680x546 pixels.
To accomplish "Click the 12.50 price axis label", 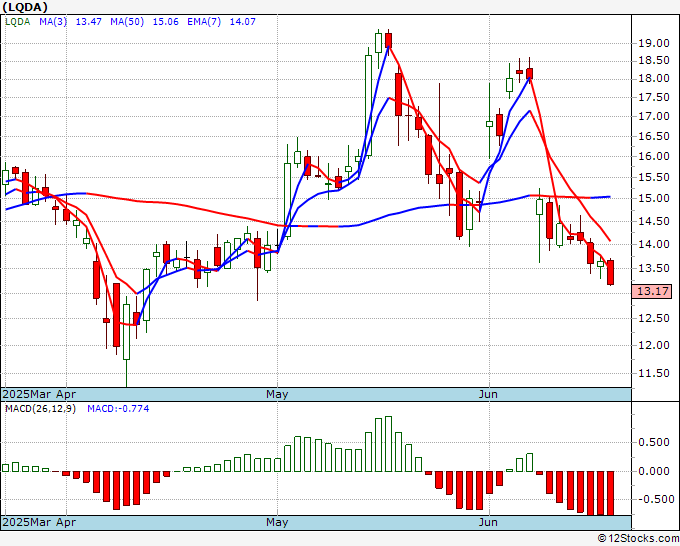I will pos(654,318).
